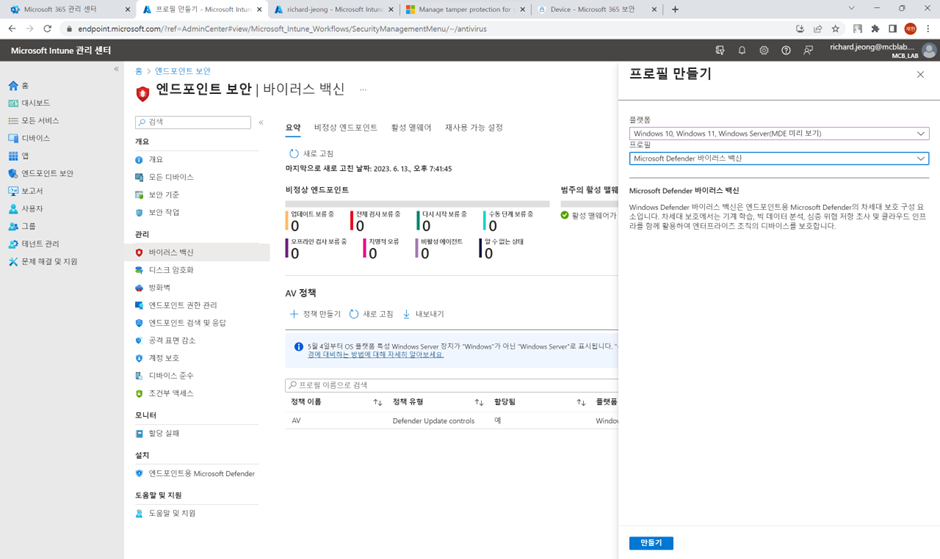Switch to the 활성 맬웨어 tab
The image size is (940, 559).
tap(411, 128)
